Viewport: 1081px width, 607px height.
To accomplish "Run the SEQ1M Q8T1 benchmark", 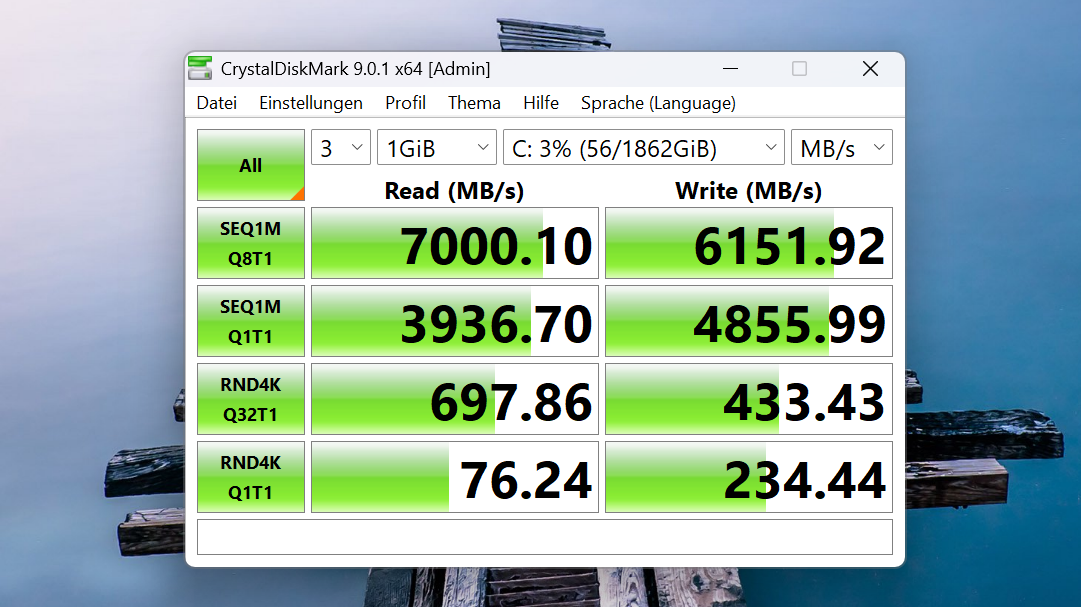I will 250,242.
